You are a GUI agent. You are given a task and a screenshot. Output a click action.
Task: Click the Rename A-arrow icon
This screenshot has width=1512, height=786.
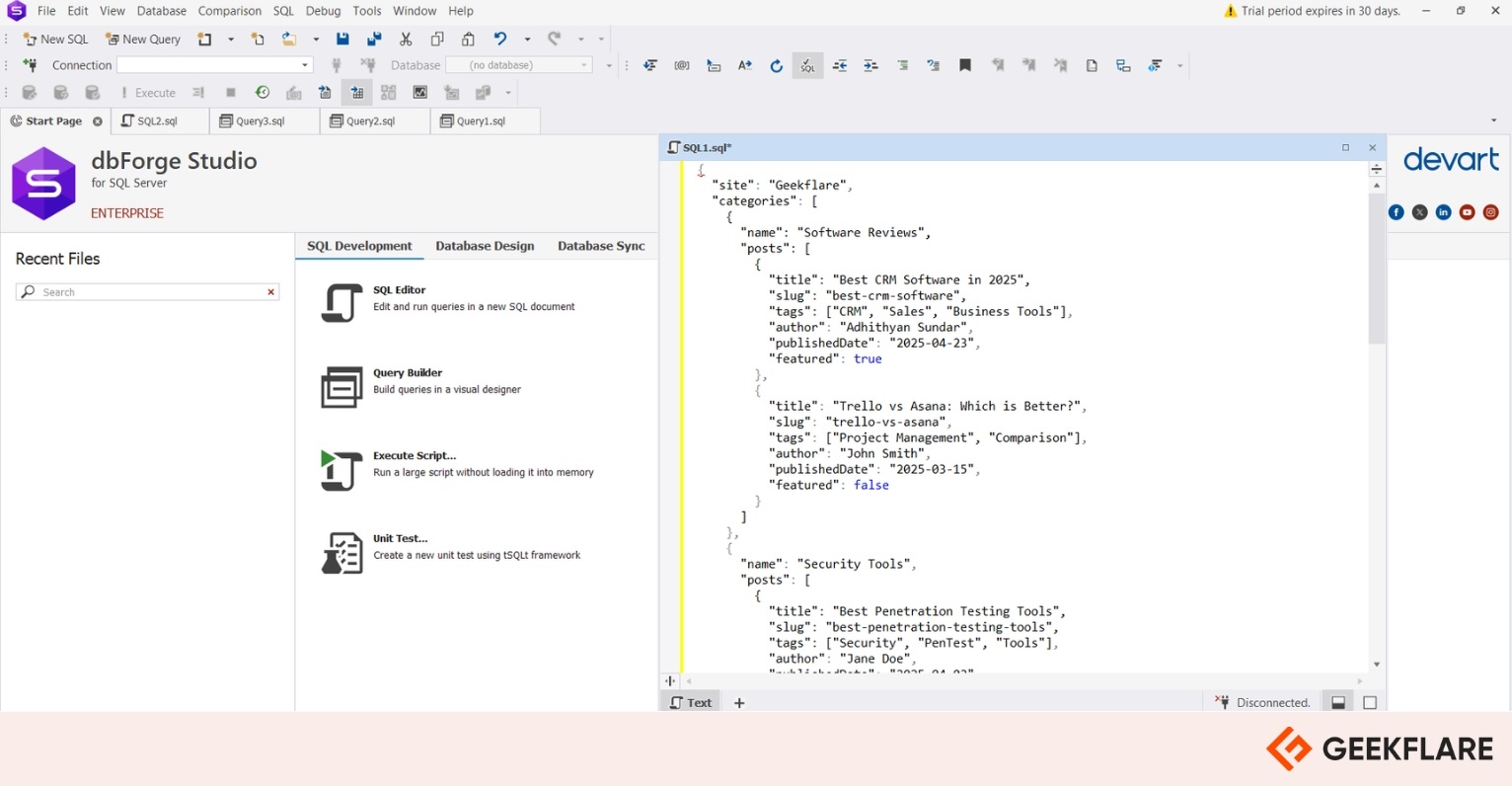(745, 65)
